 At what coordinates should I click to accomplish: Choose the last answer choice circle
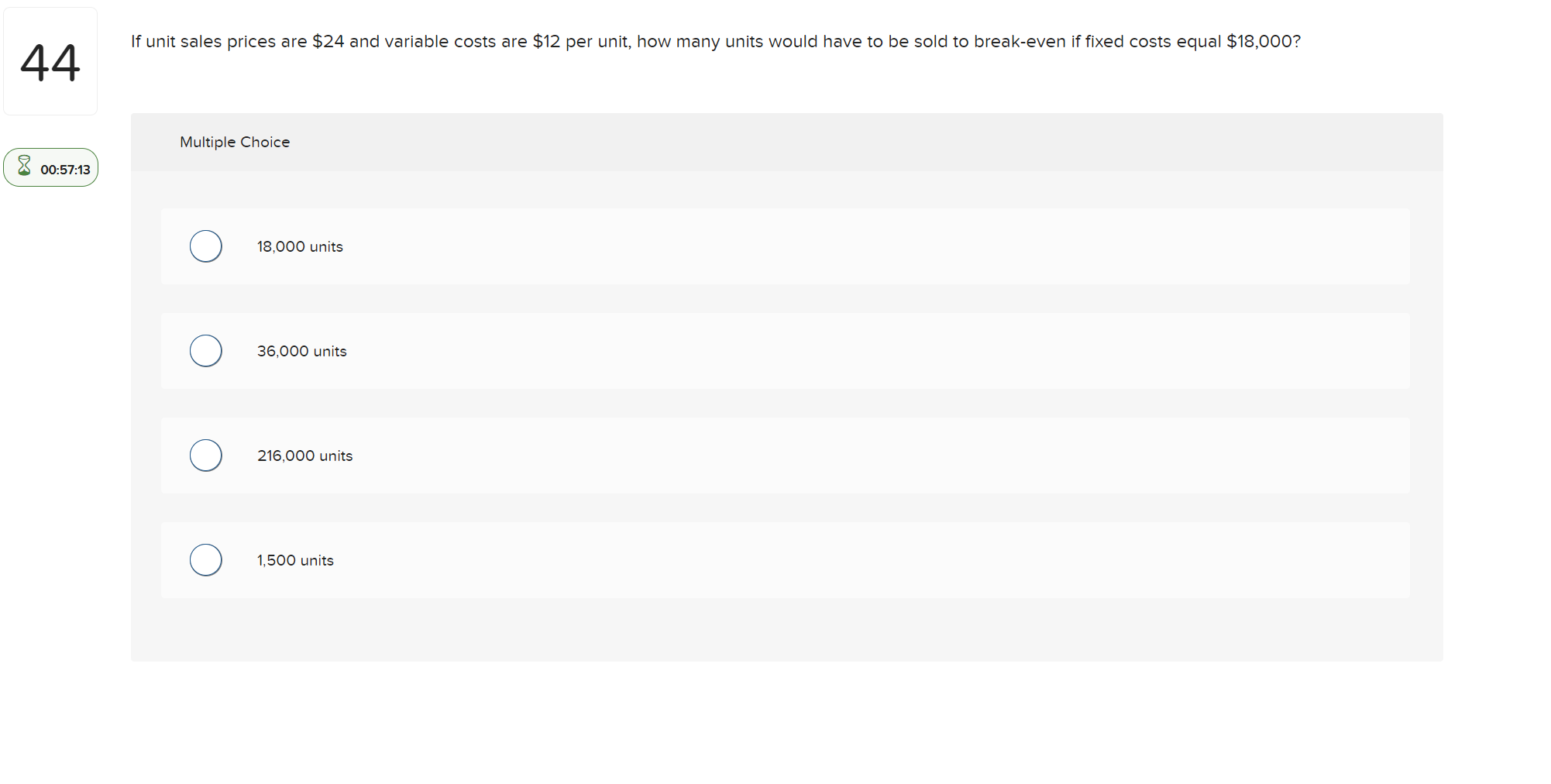tap(205, 559)
